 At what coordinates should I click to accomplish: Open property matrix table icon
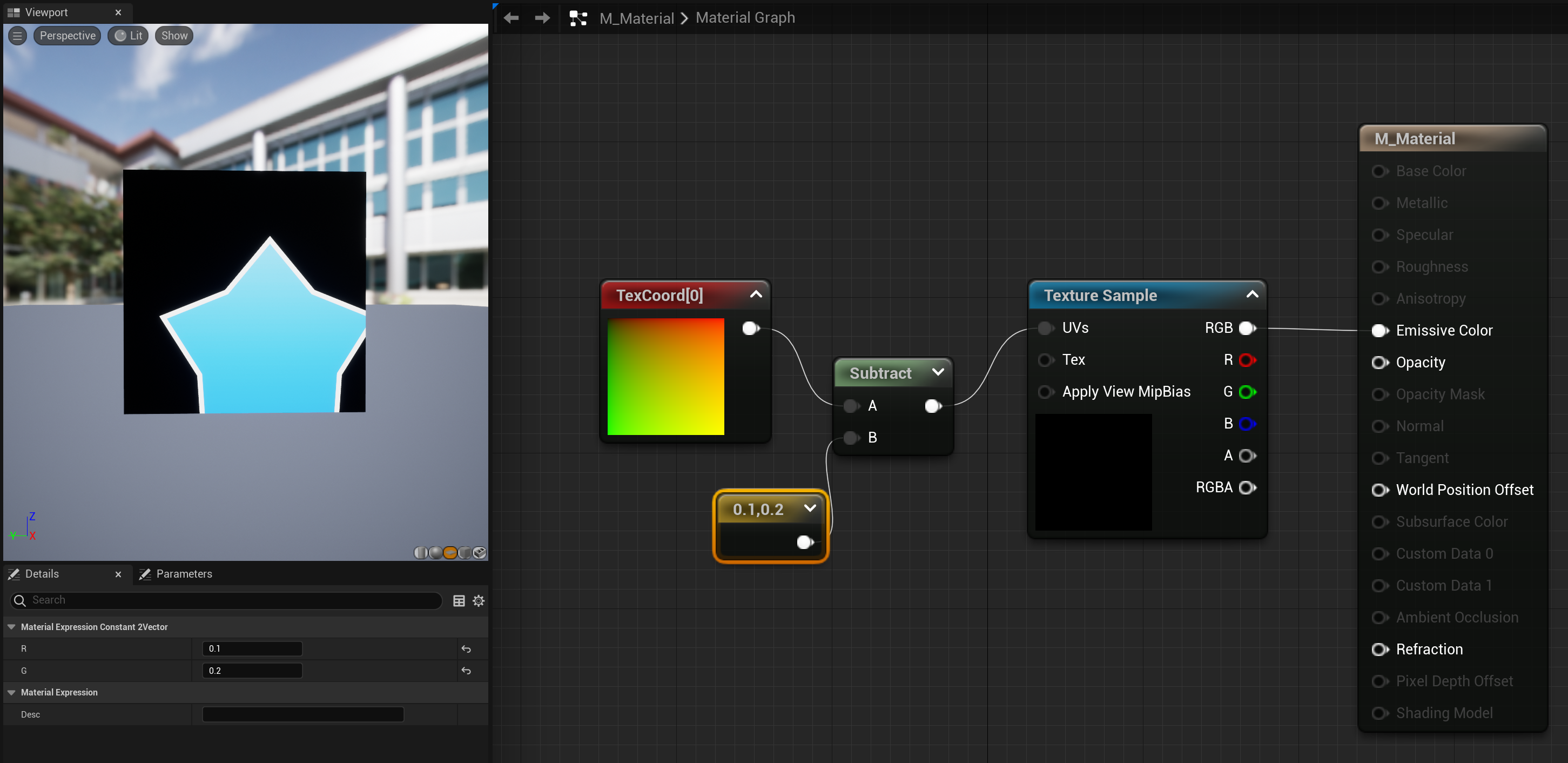pos(459,600)
